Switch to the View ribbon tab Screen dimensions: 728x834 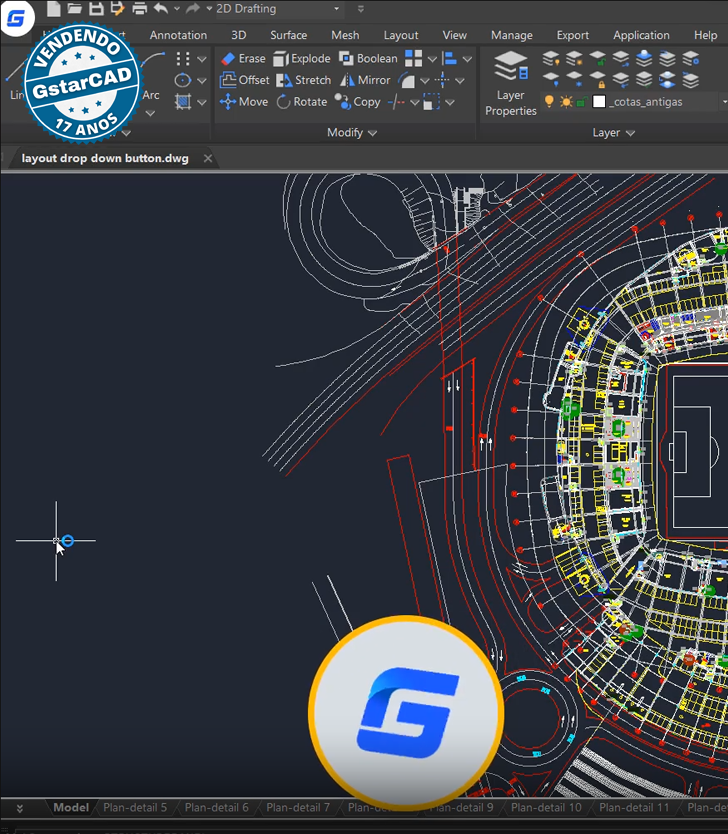coord(455,35)
